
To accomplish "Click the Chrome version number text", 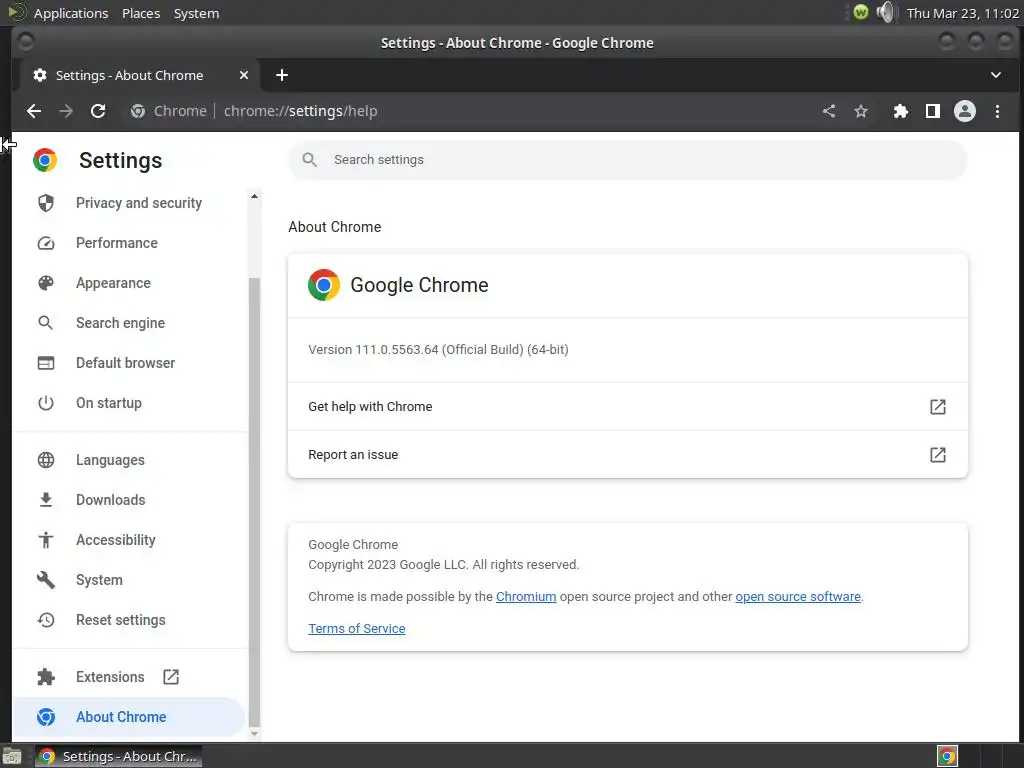I will [x=438, y=349].
